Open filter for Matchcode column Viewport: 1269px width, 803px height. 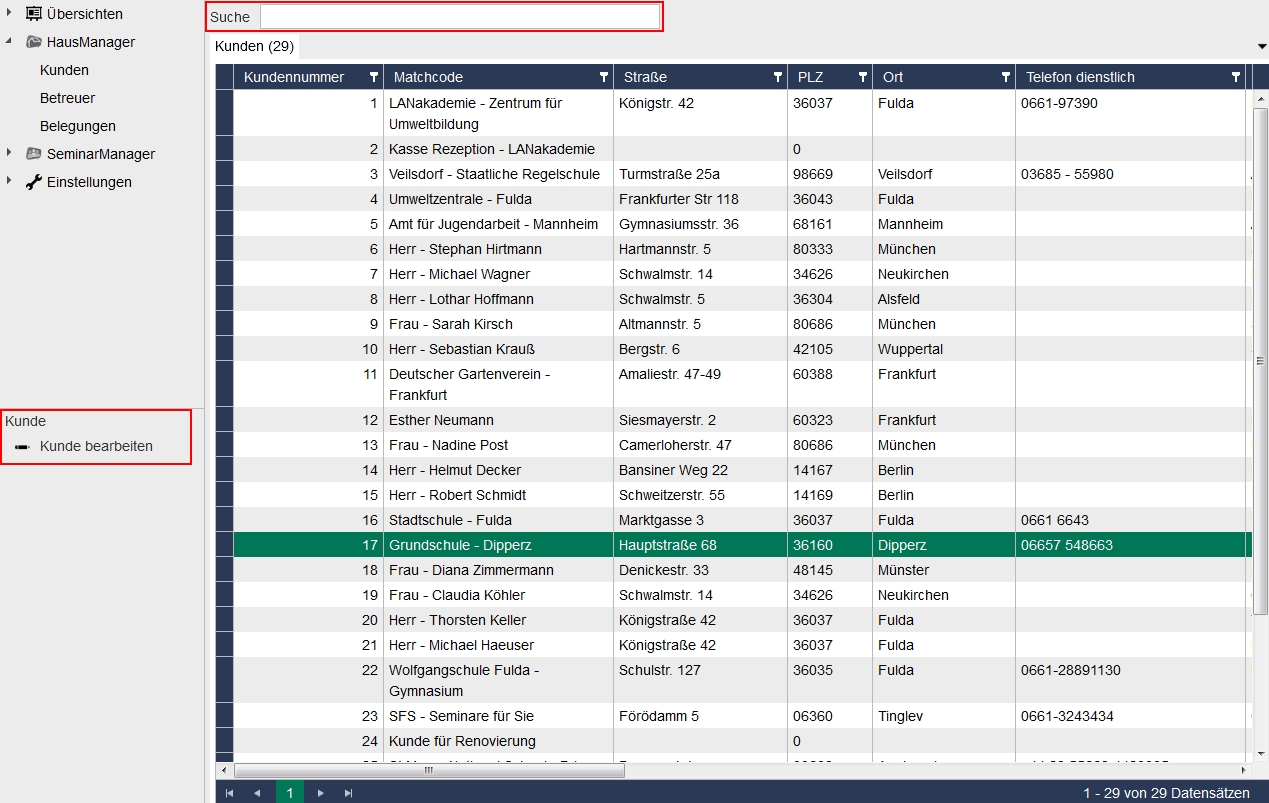(603, 77)
